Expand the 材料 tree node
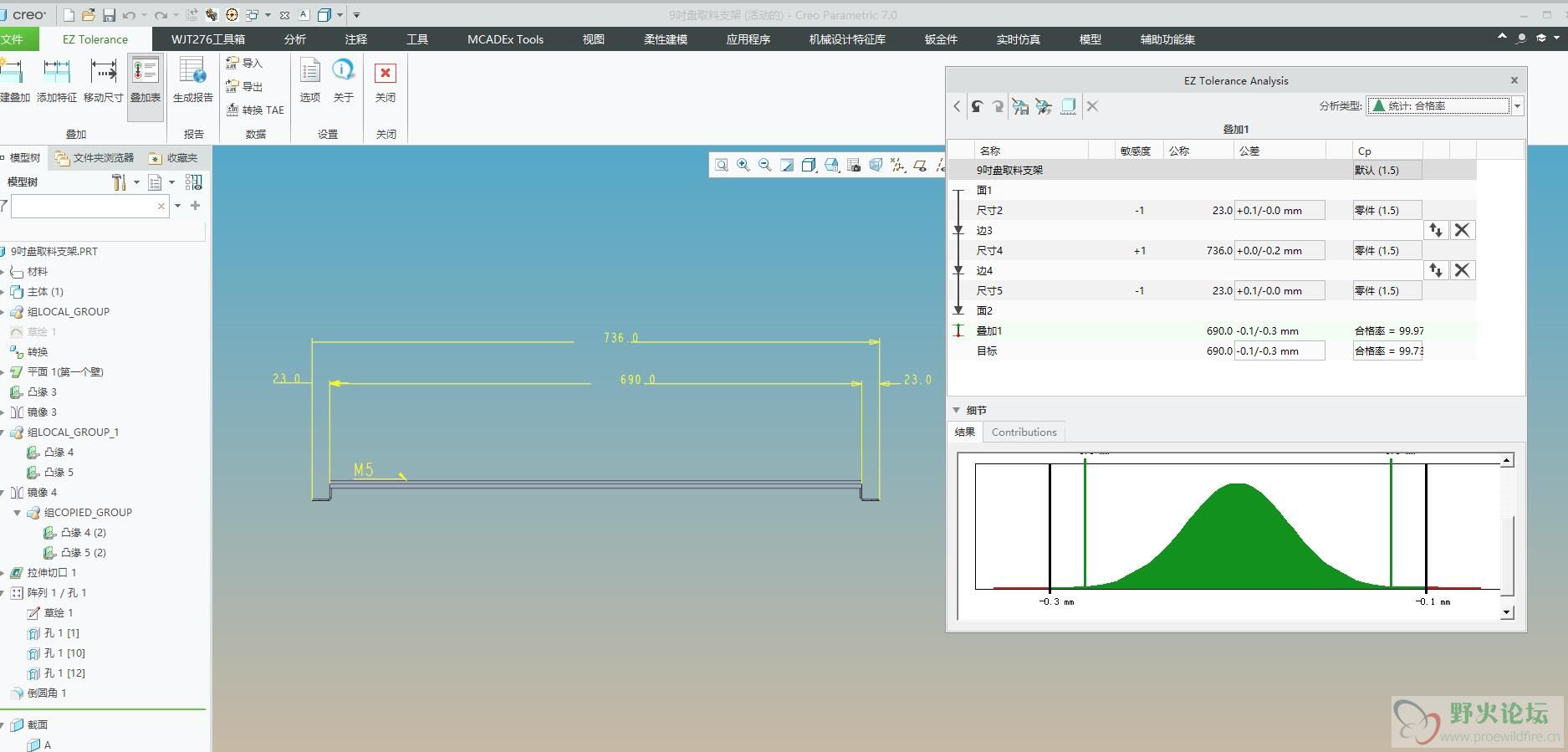 coord(3,272)
